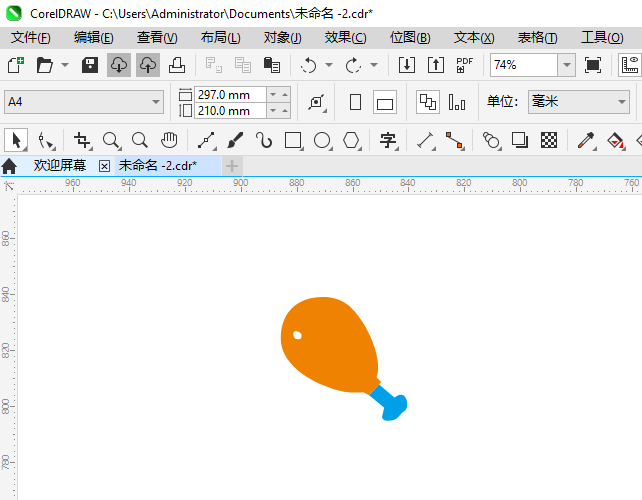Screen dimensions: 642x500
Task: Select the Freehand line tool
Action: pyautogui.click(x=207, y=140)
